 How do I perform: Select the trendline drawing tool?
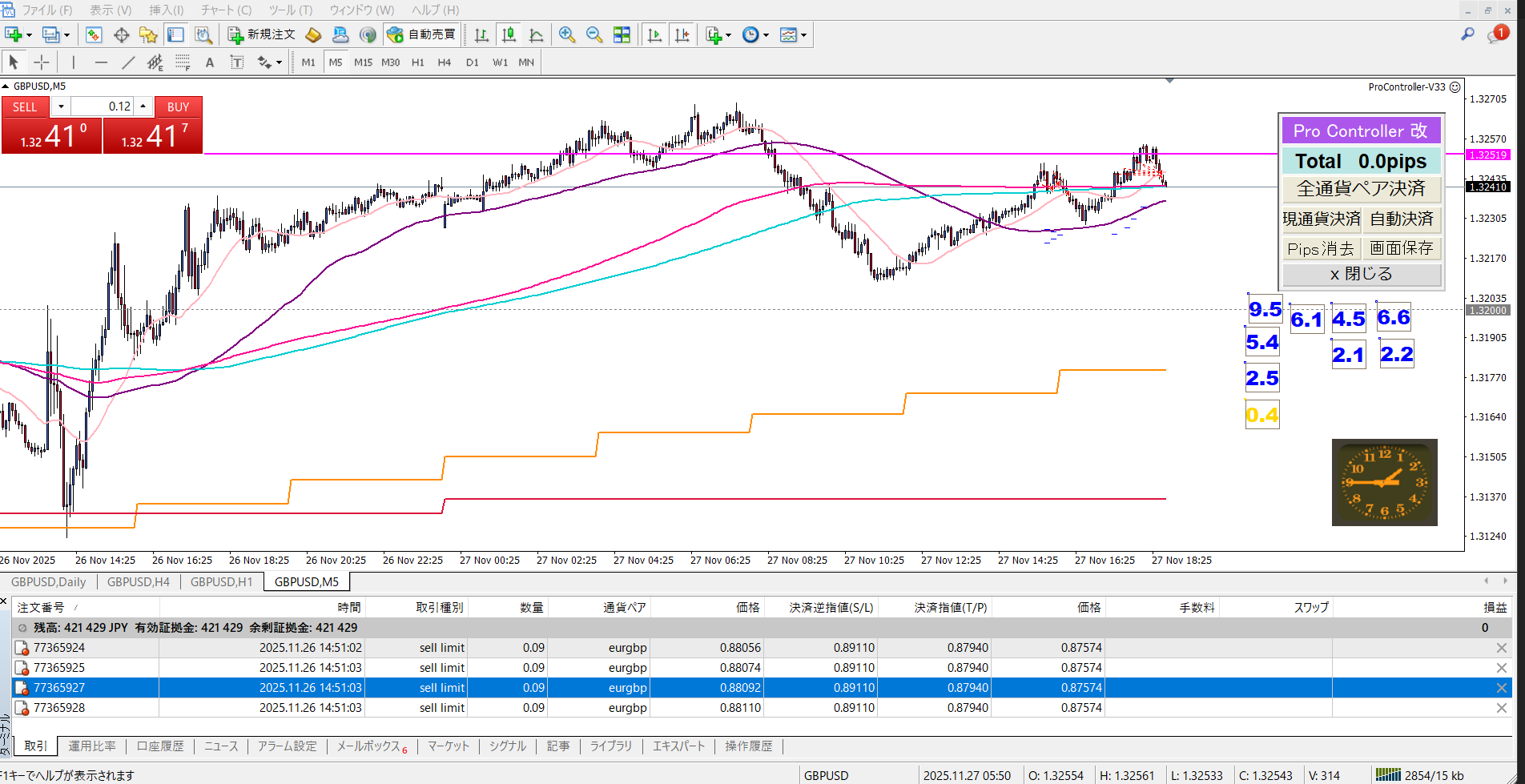pyautogui.click(x=128, y=62)
